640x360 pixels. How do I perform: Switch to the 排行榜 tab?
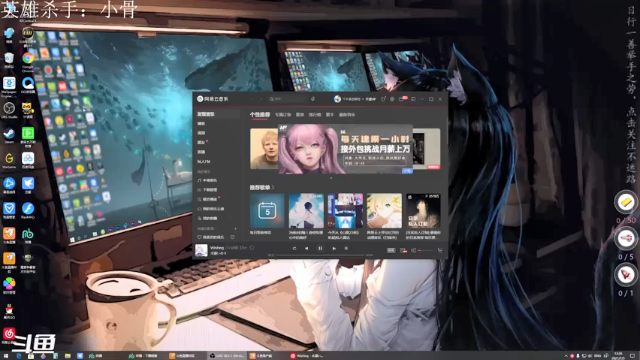(315, 115)
